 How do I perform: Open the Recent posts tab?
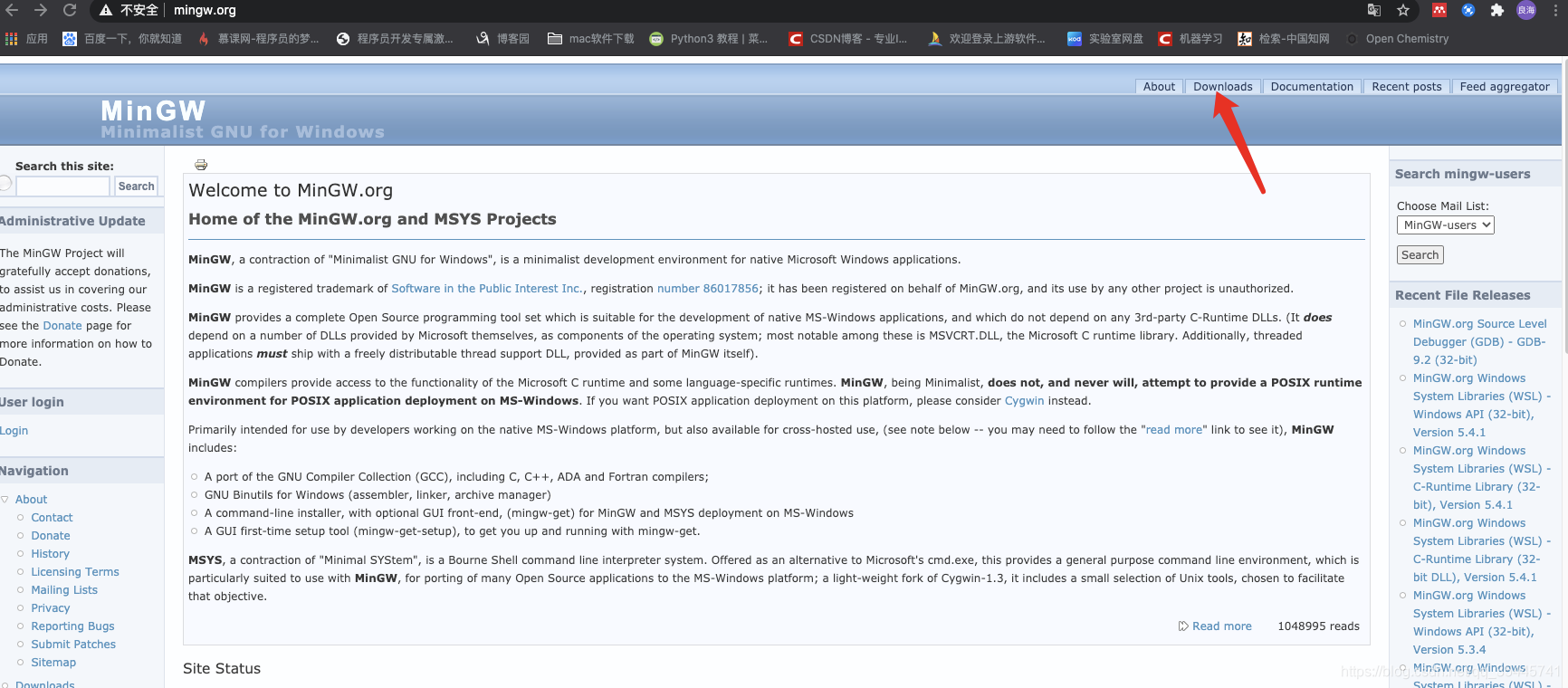(1406, 87)
